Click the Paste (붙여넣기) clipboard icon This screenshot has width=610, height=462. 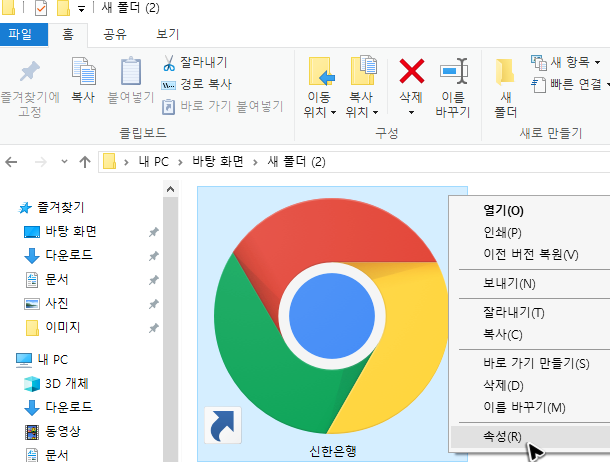pos(131,71)
